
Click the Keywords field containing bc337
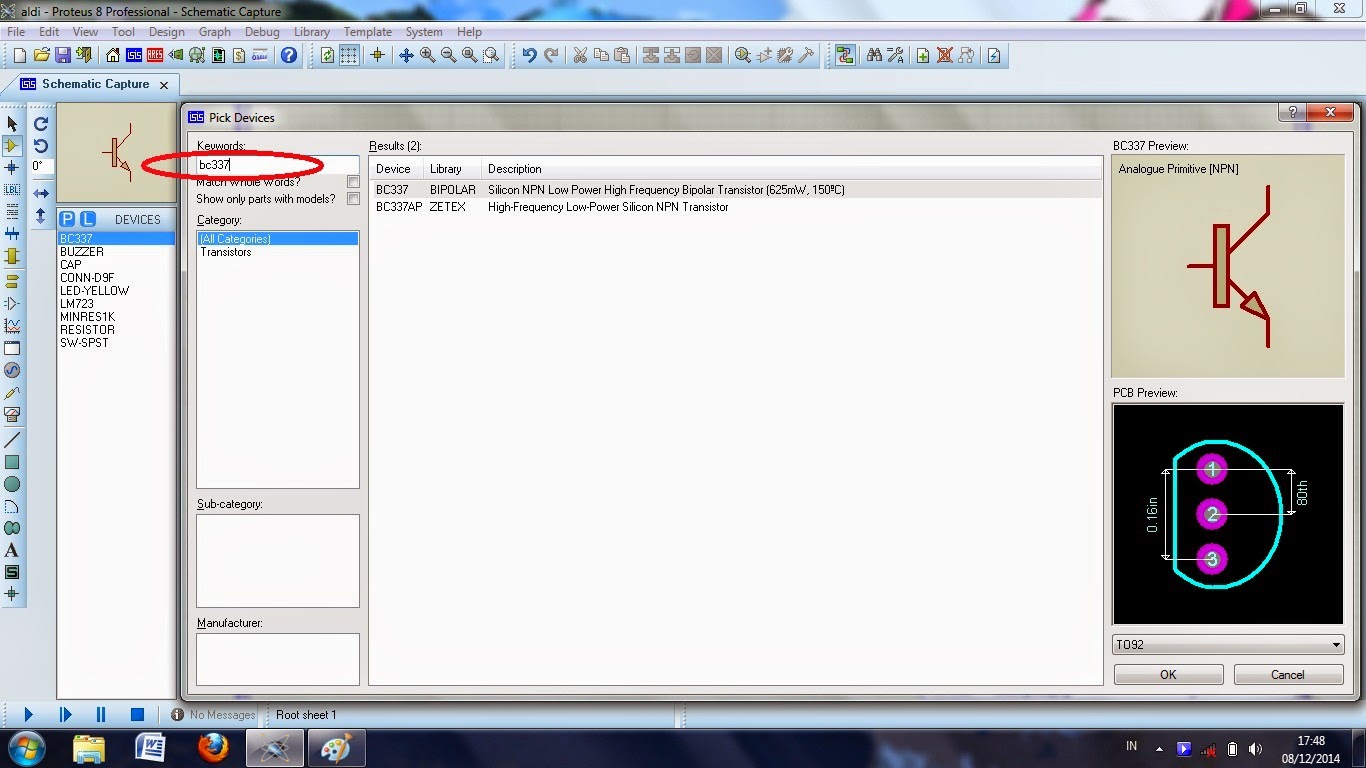[277, 165]
